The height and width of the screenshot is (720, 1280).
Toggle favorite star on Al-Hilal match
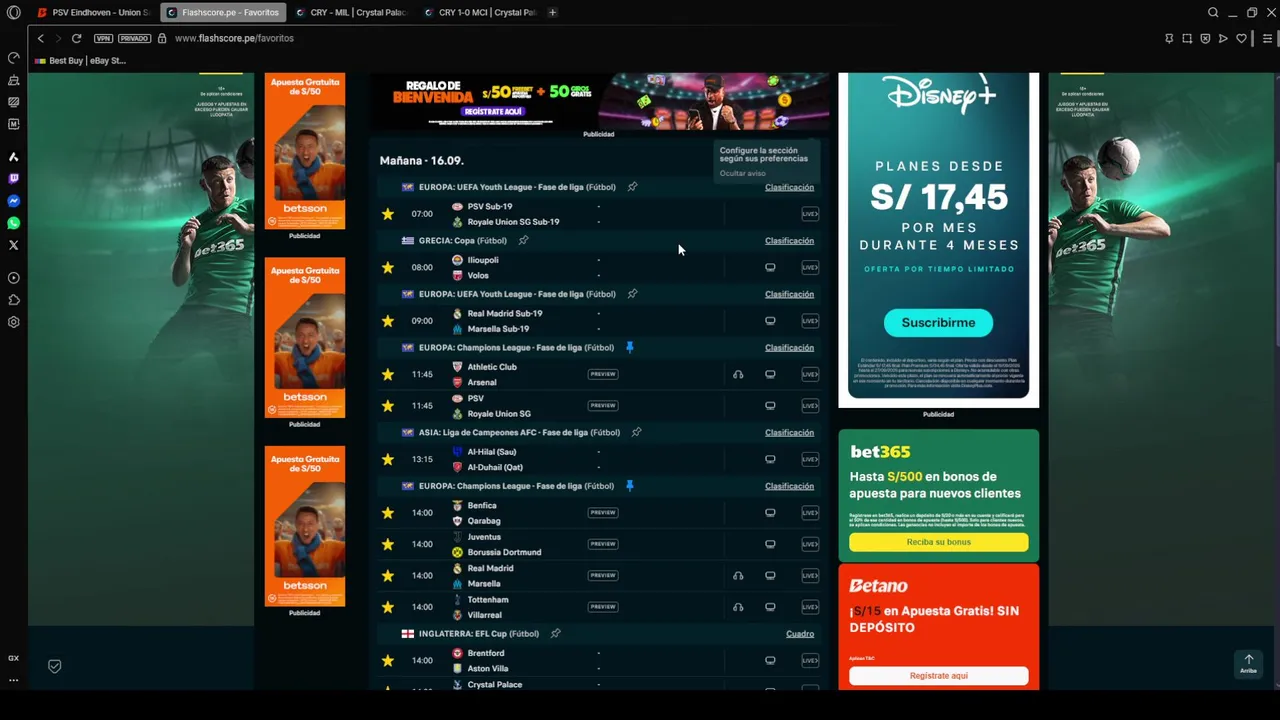click(x=388, y=459)
